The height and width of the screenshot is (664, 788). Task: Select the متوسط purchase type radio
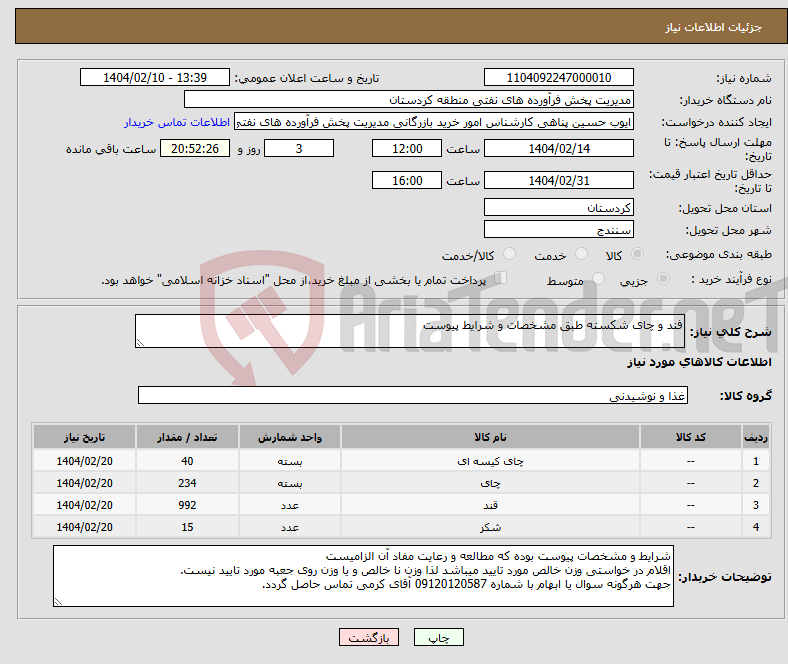point(598,278)
